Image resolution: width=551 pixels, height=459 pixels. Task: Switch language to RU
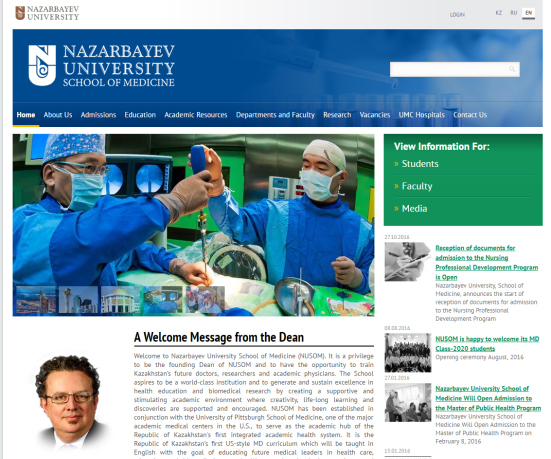point(513,13)
